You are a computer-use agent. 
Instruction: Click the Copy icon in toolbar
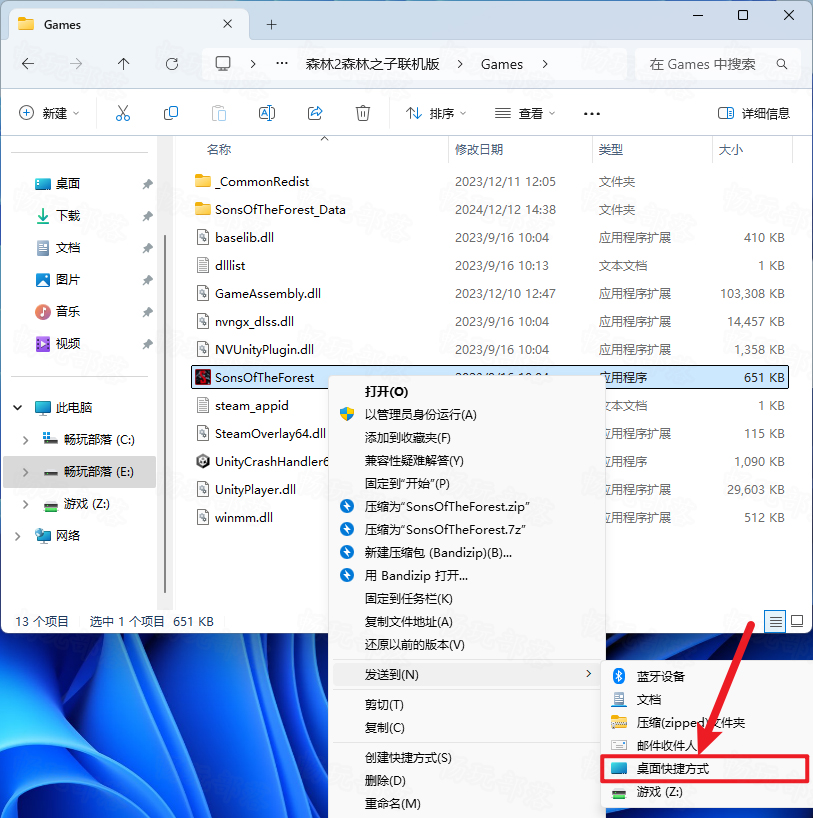171,113
